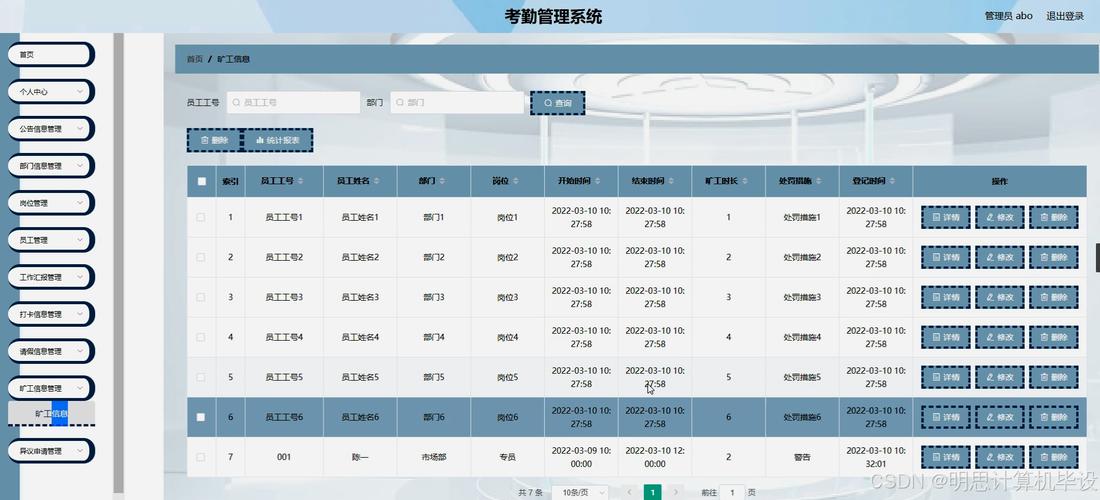The image size is (1100, 500).
Task: Check the checkbox for row 3
Action: pos(201,297)
